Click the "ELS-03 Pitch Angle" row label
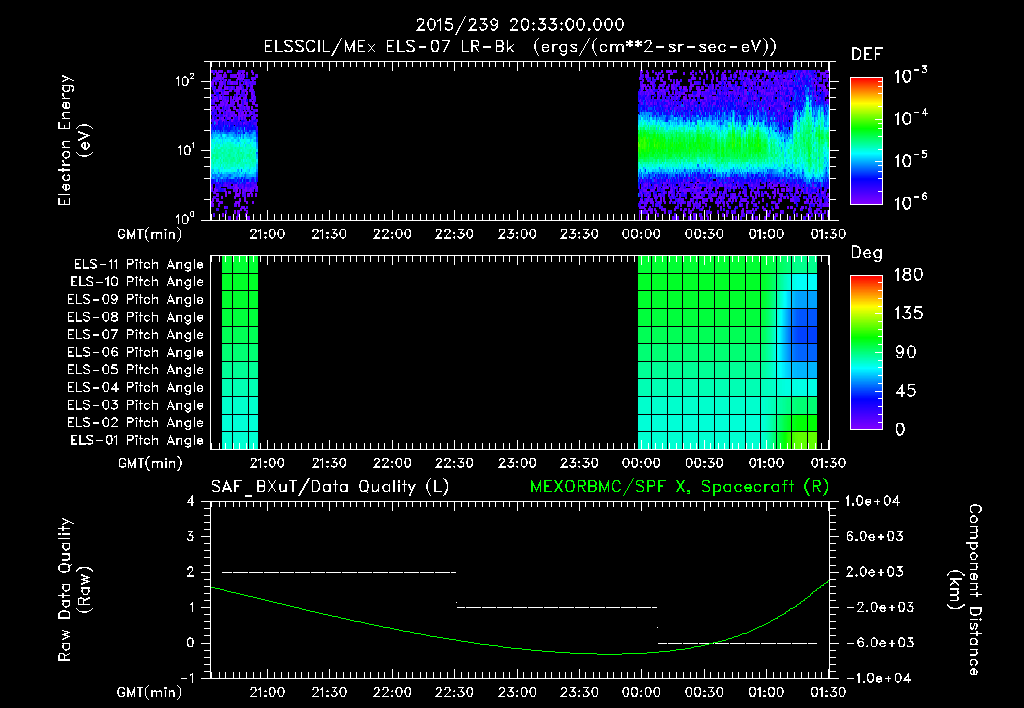 [x=135, y=406]
